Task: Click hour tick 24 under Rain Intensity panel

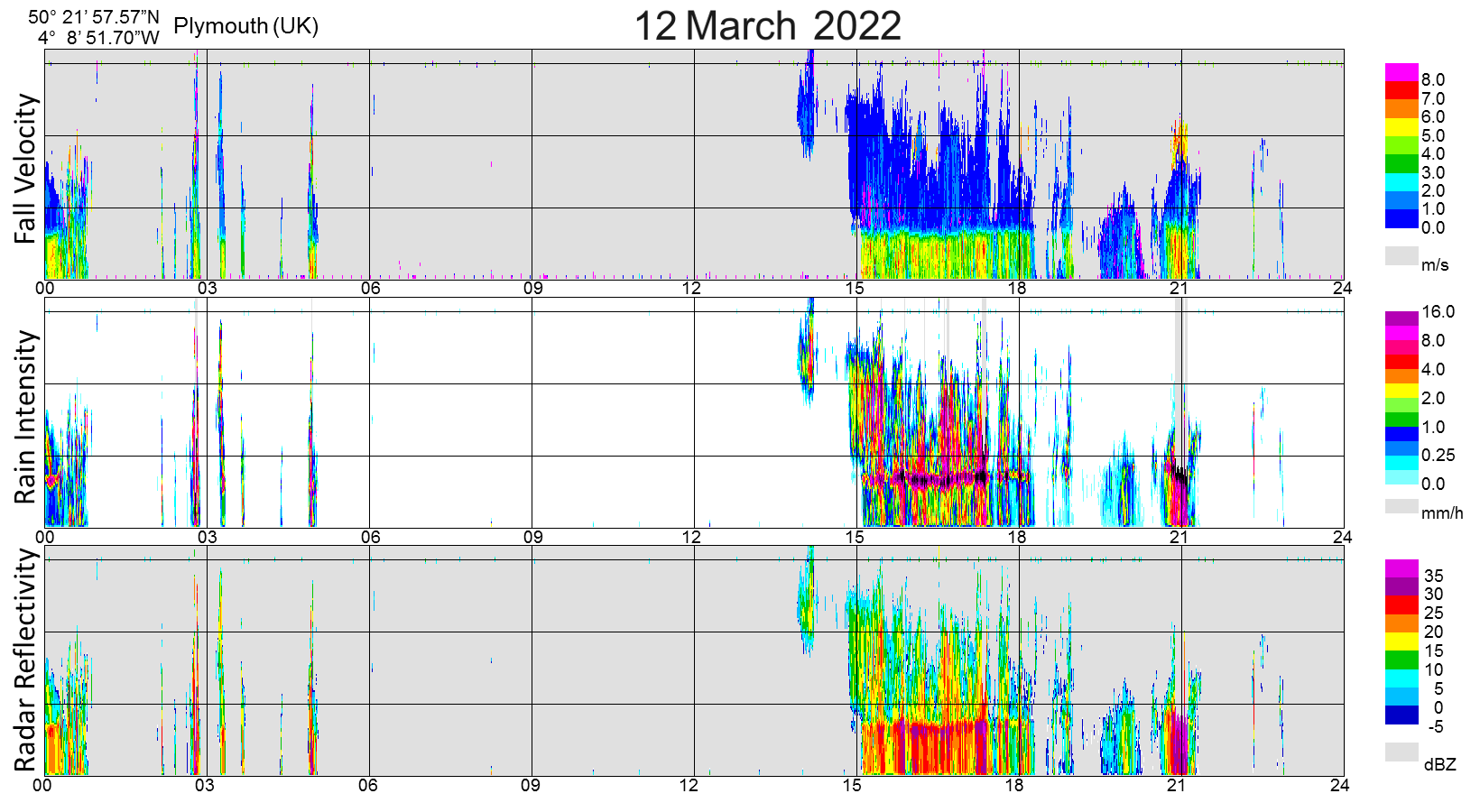Action: click(1342, 537)
